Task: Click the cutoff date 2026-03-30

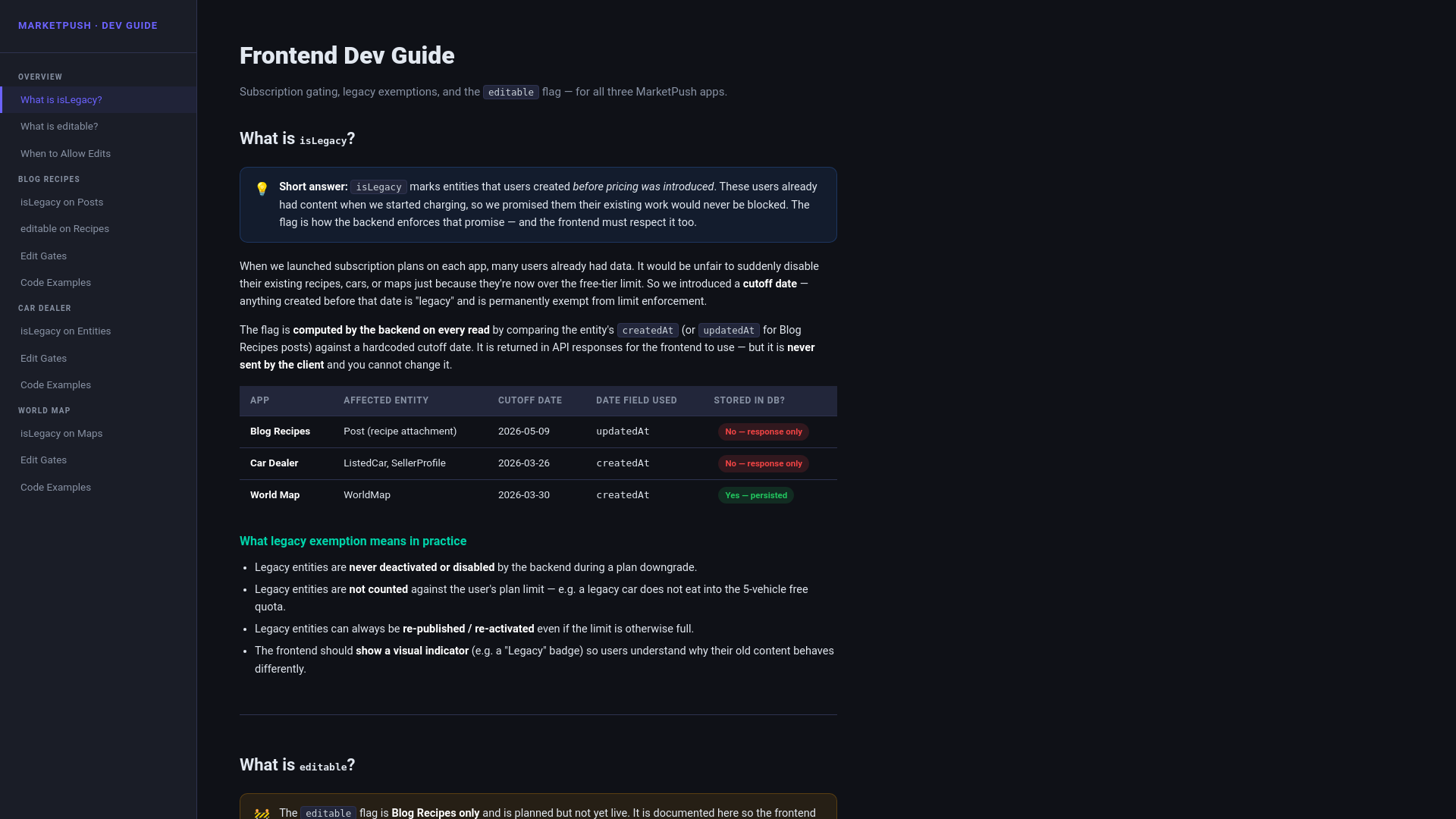Action: (524, 495)
